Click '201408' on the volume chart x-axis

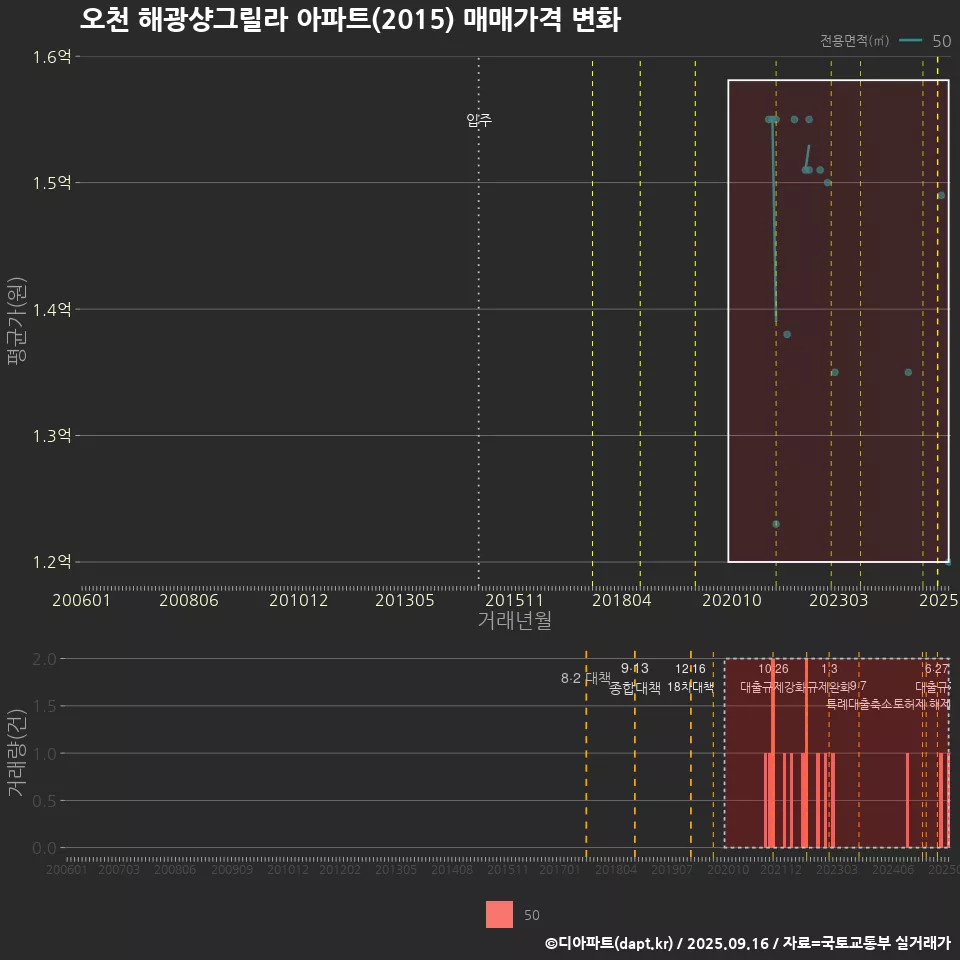click(x=452, y=869)
